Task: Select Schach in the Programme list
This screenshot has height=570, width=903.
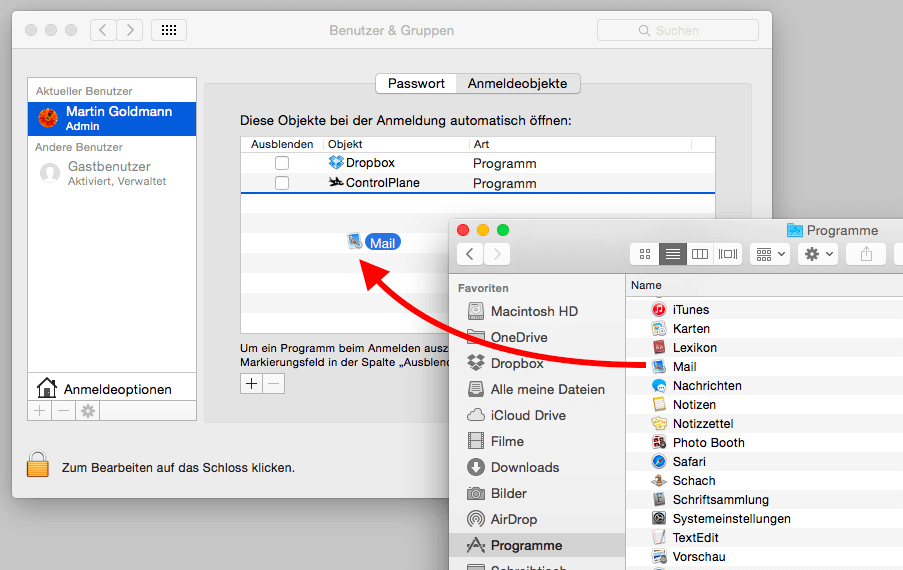Action: coord(764,481)
